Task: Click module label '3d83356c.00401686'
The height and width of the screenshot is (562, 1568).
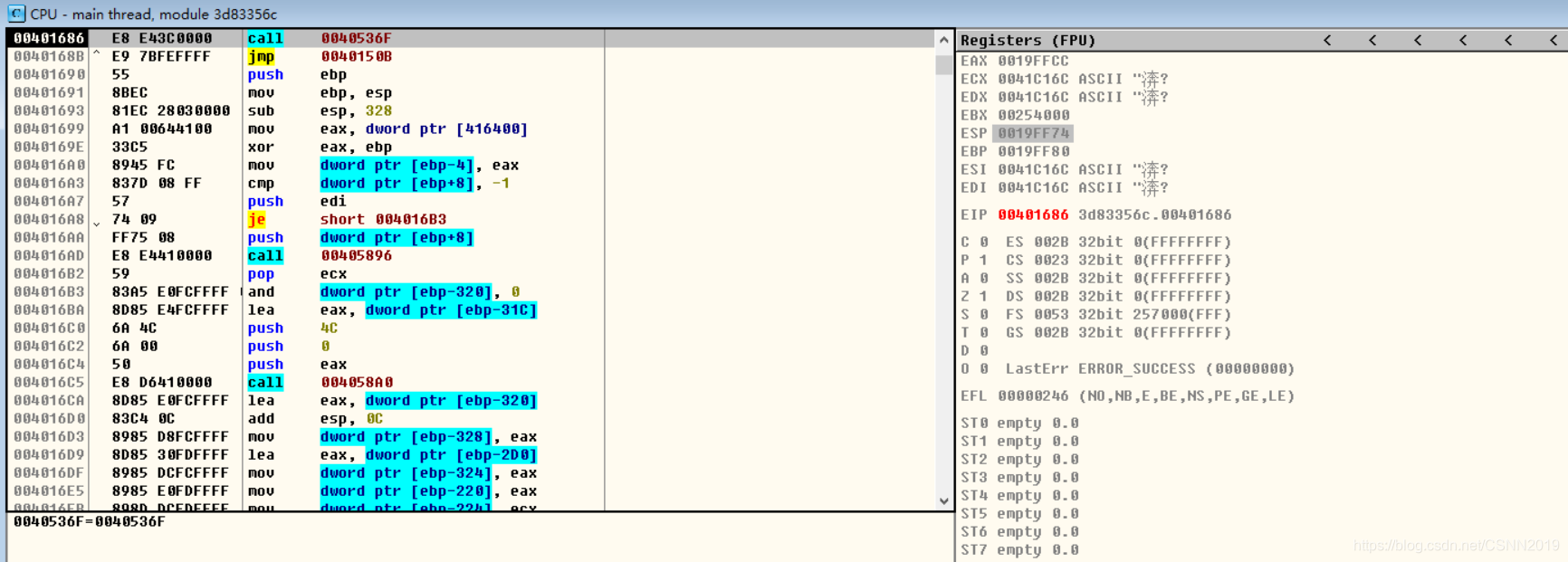Action: 1154,214
